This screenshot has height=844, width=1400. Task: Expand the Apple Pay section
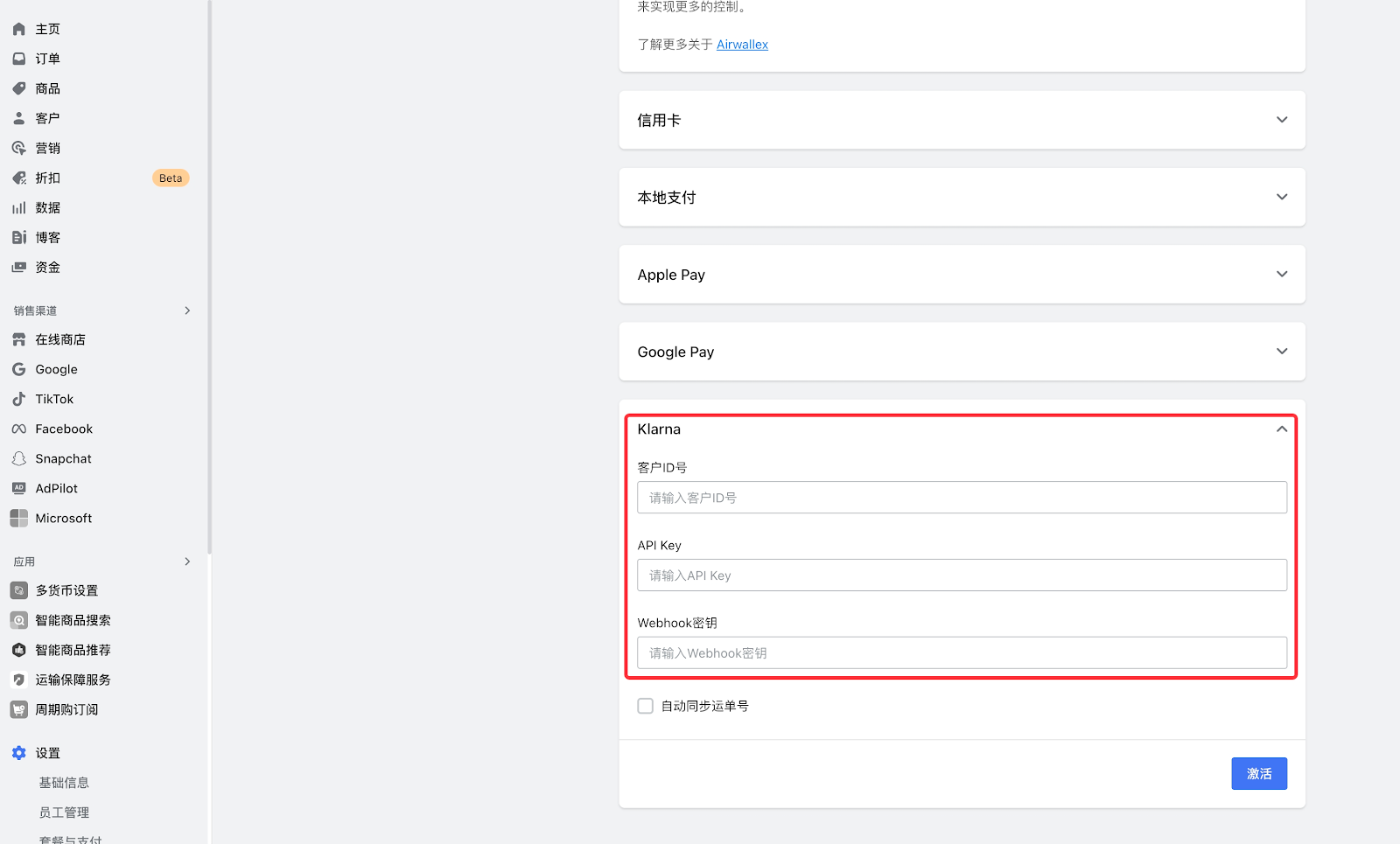[x=1281, y=275]
